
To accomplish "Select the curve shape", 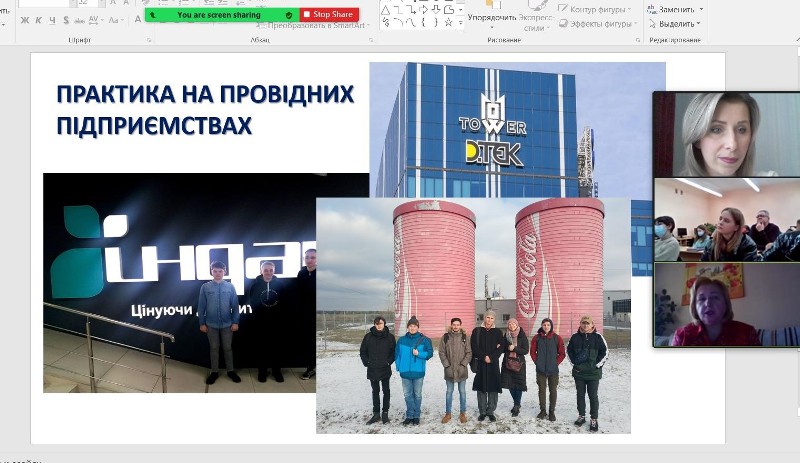I will 411,22.
